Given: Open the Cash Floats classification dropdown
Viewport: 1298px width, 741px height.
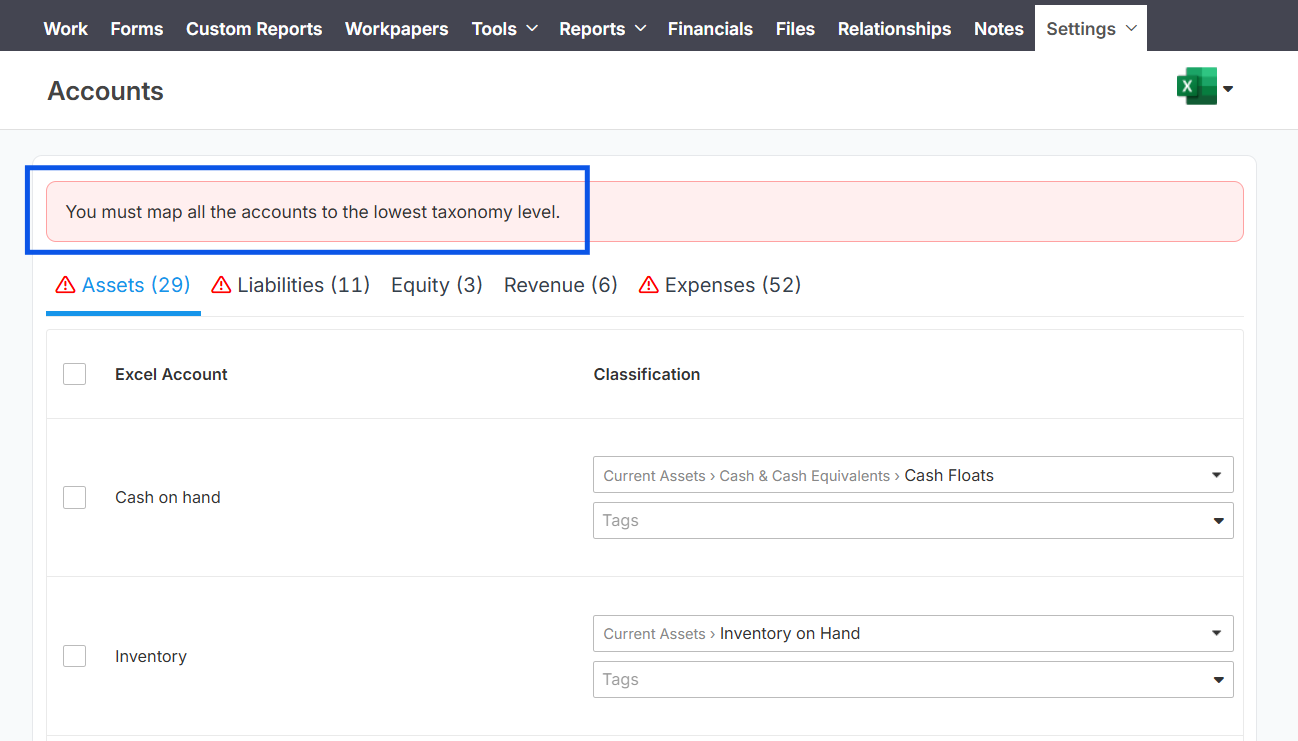Looking at the screenshot, I should (913, 475).
